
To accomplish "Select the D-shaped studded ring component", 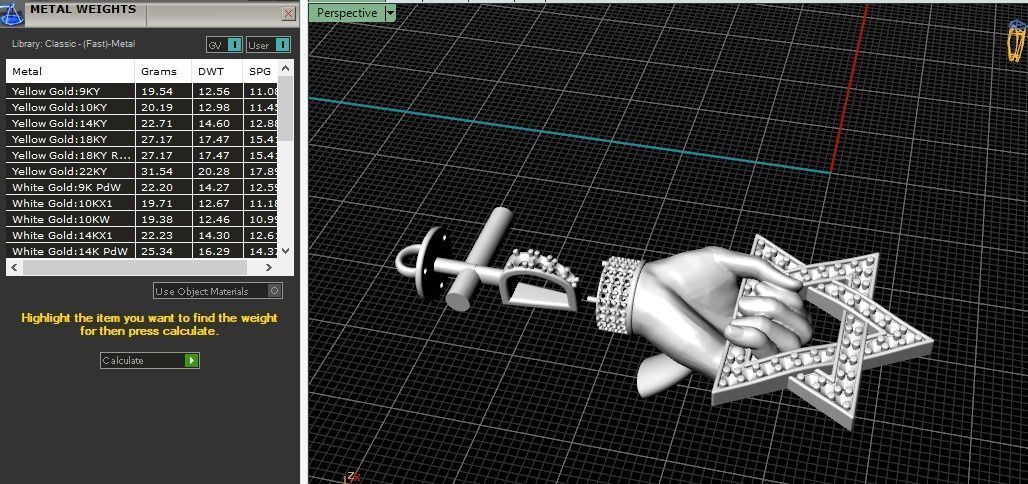I will (539, 282).
